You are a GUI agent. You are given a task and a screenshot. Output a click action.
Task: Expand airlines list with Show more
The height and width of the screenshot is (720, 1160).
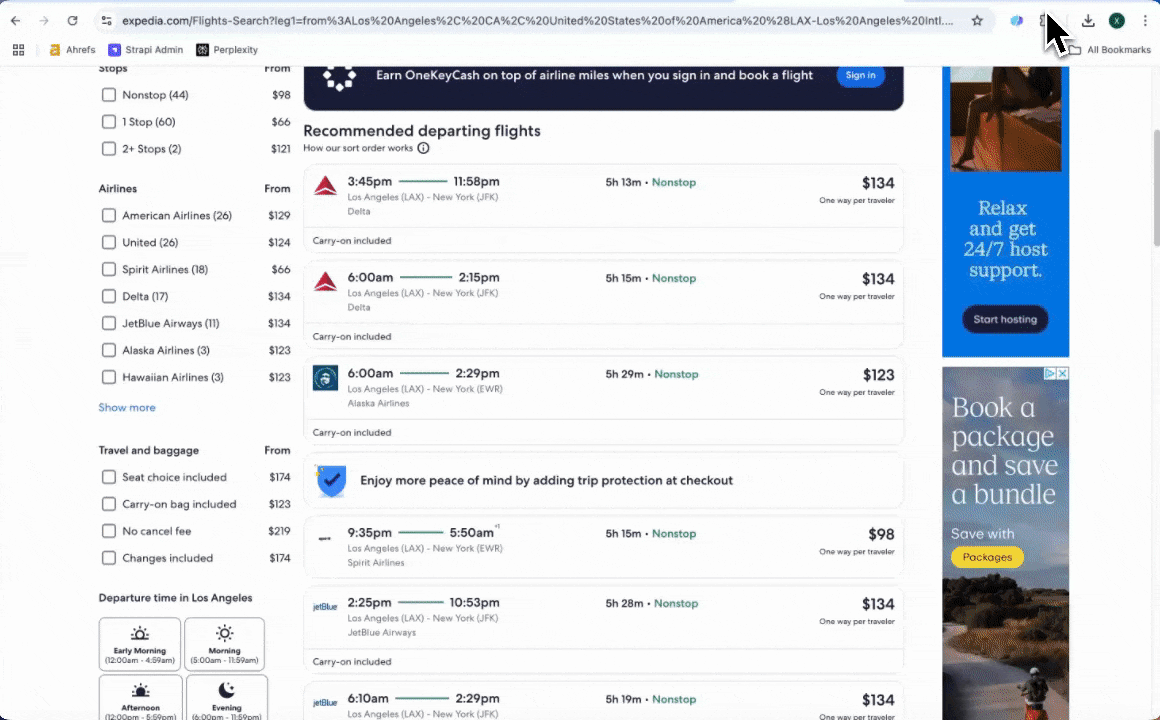pos(127,408)
